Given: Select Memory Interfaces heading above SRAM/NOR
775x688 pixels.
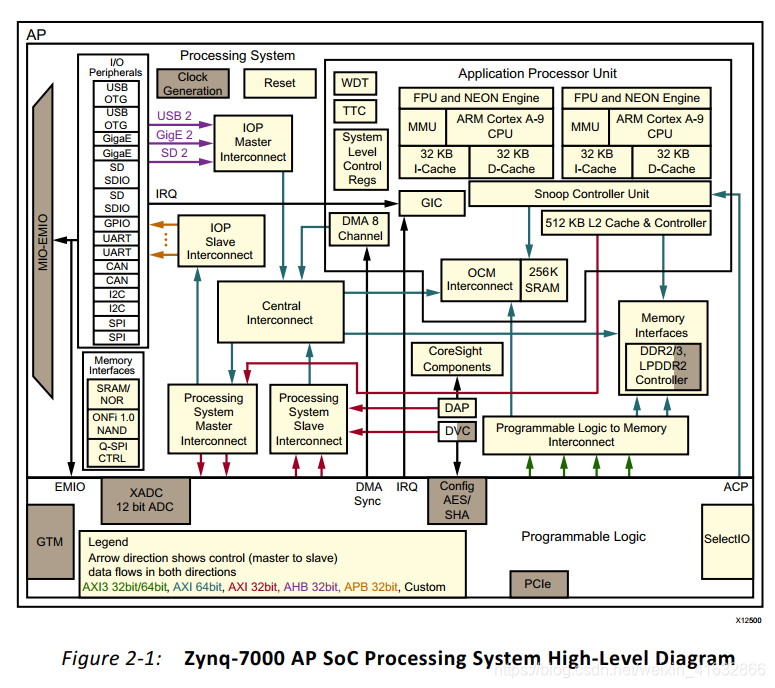Looking at the screenshot, I should (x=113, y=366).
